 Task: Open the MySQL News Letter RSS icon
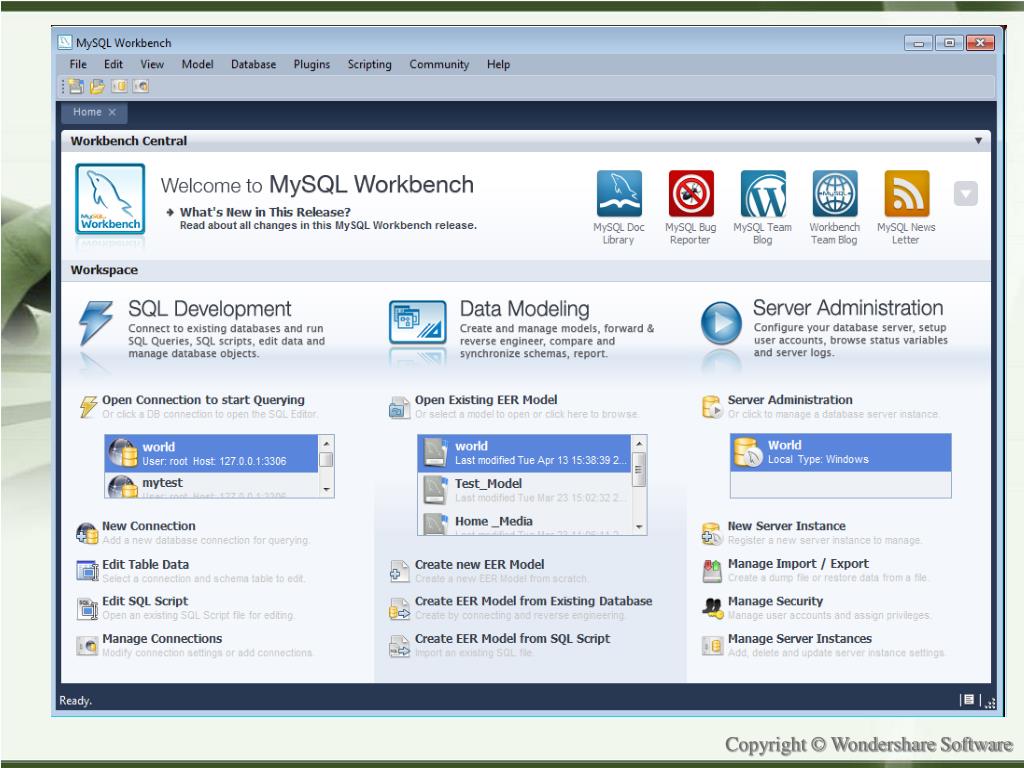(x=906, y=193)
